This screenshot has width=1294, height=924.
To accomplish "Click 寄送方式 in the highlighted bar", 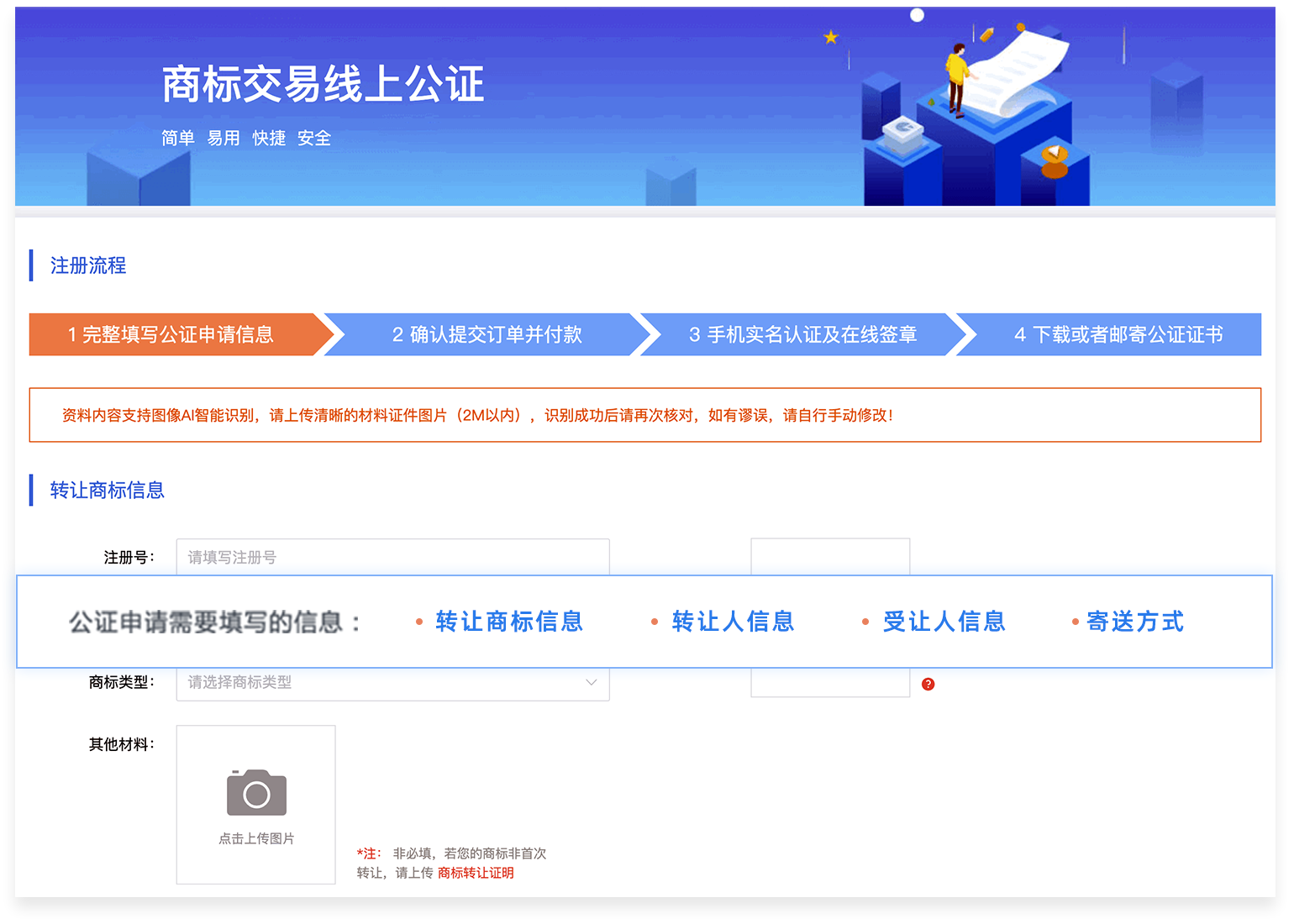I will (x=1134, y=622).
